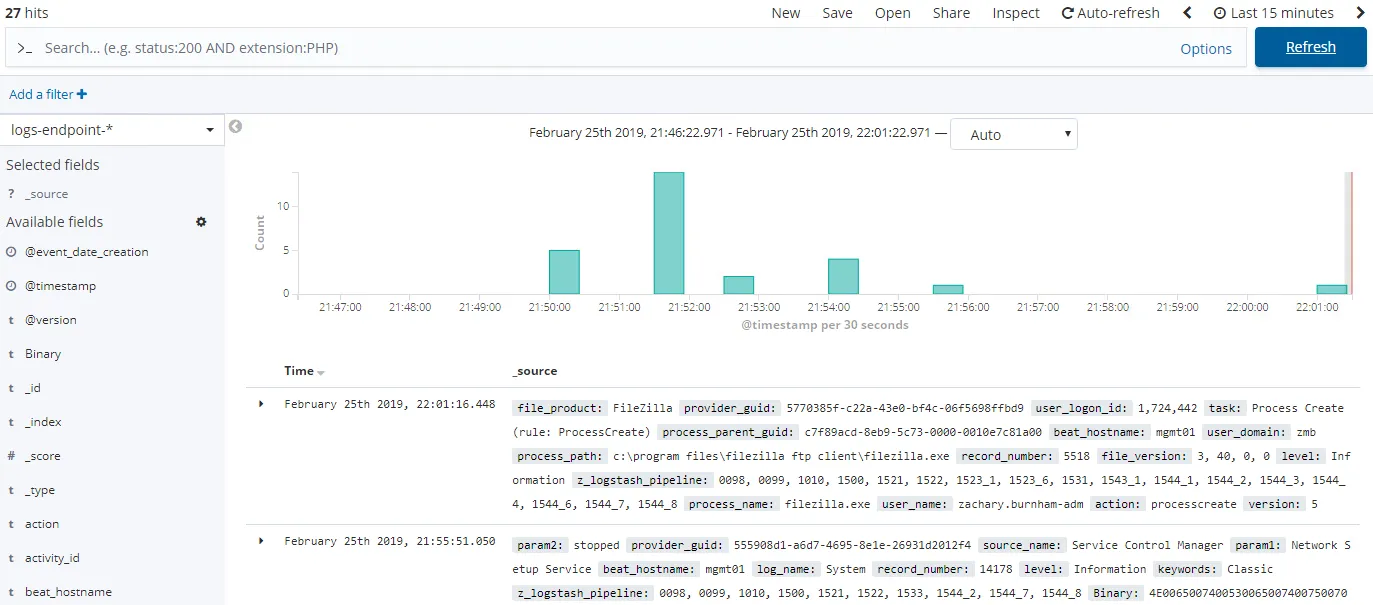Go to the previous time range arrow
1373x605 pixels.
tap(1187, 13)
